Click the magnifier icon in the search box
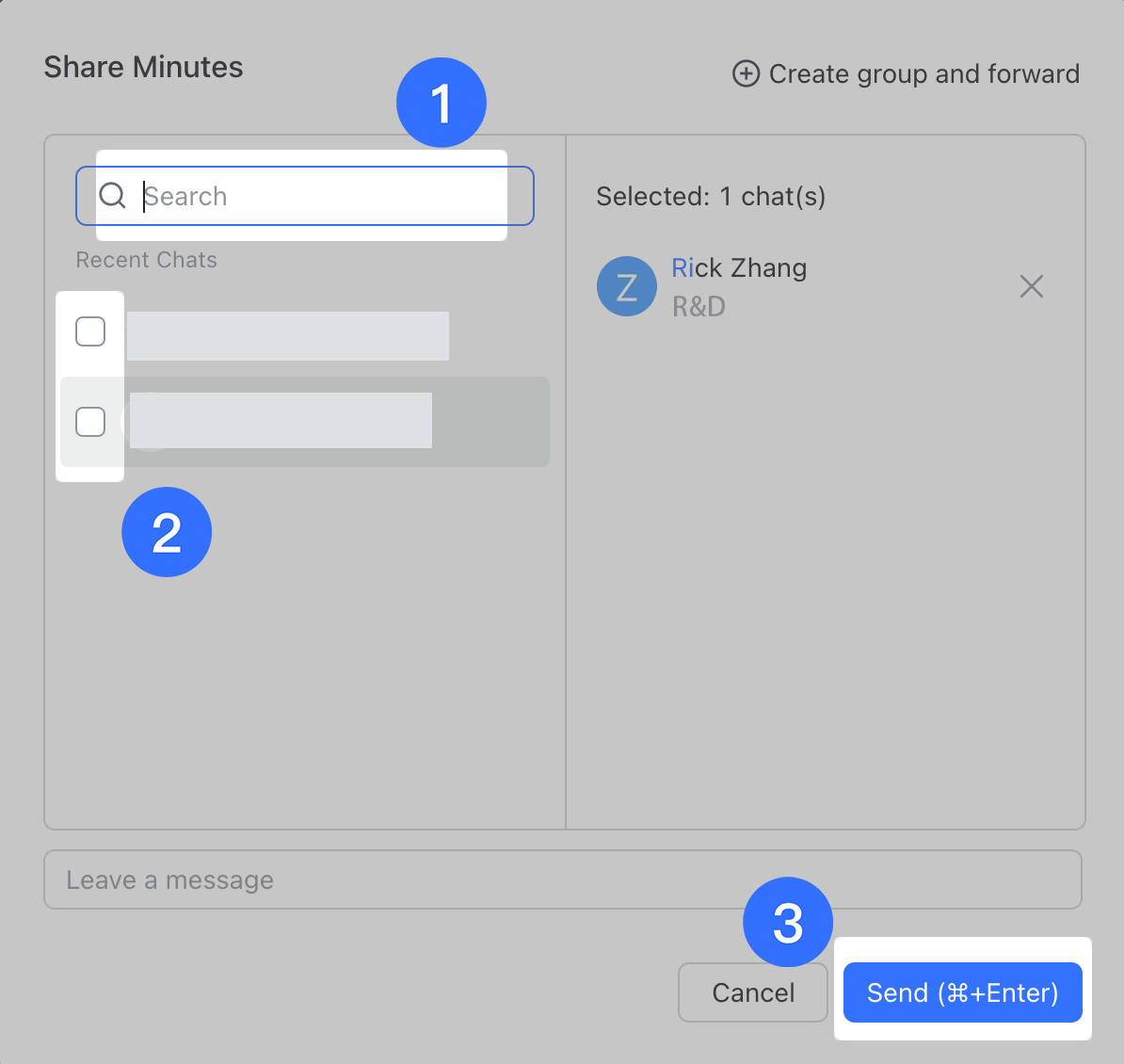The height and width of the screenshot is (1064, 1124). pos(112,196)
